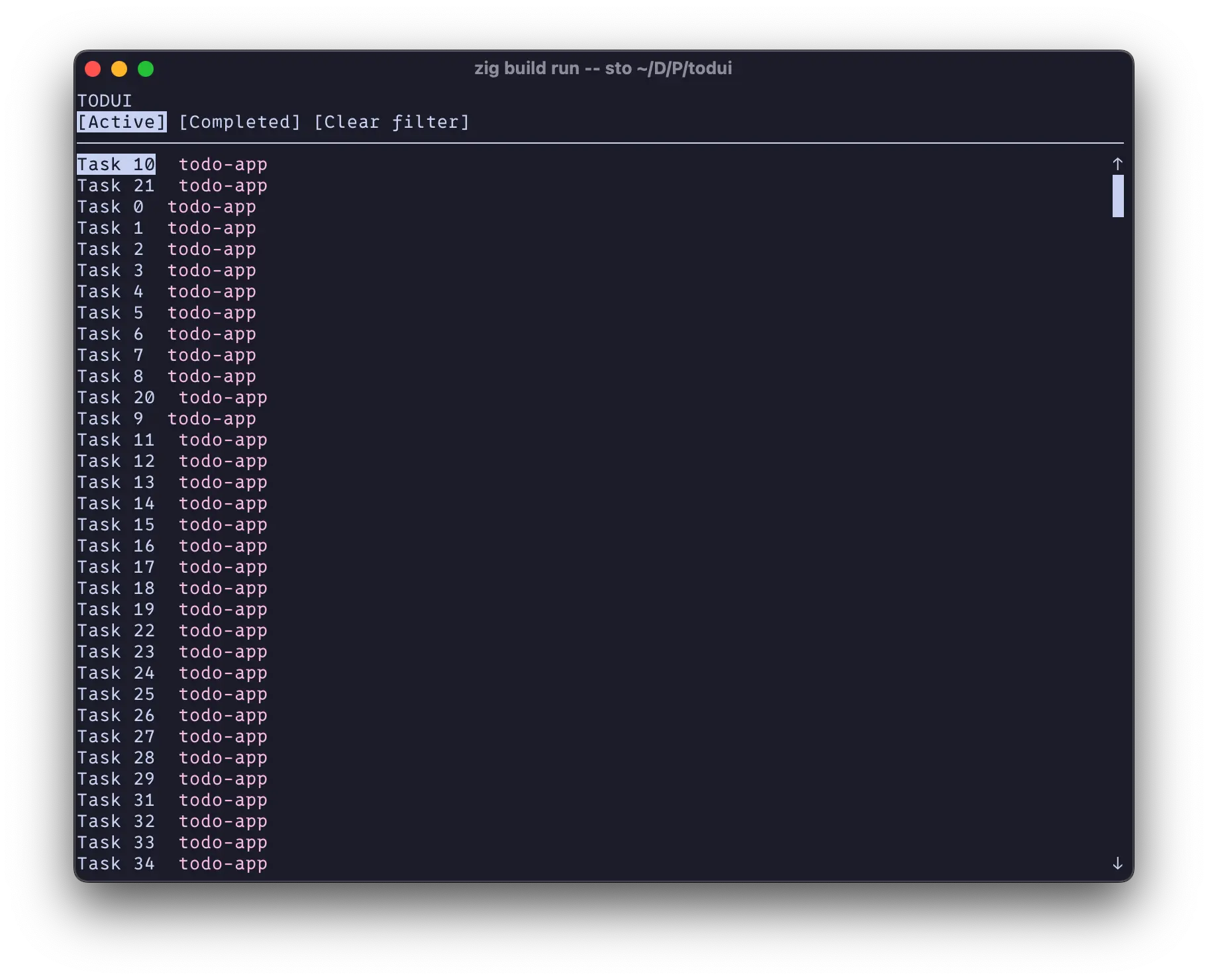Click the up arrow scroll indicator
This screenshot has height=980, width=1208.
tap(1118, 162)
